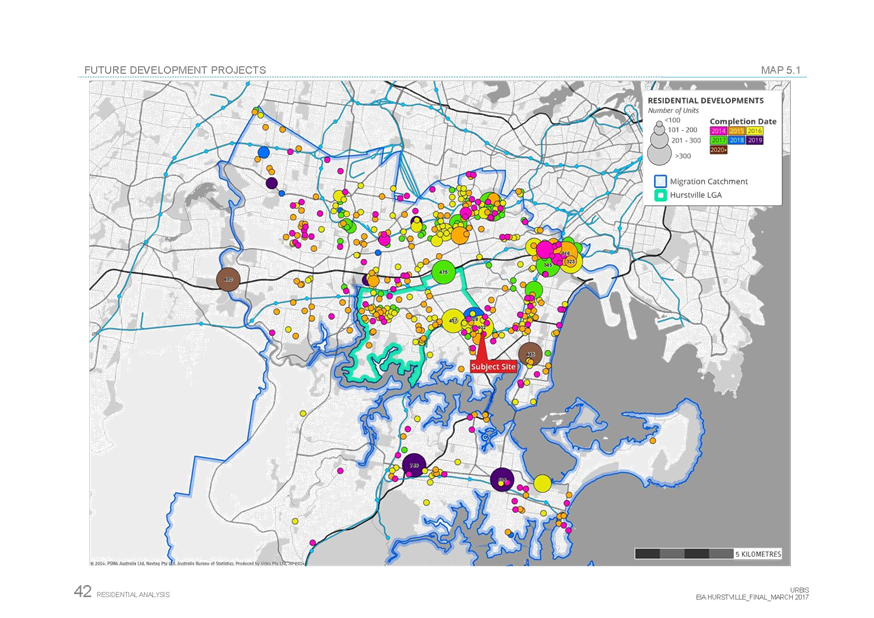Click the 2014 magenta completion date swatch
874x618 pixels.
(719, 130)
